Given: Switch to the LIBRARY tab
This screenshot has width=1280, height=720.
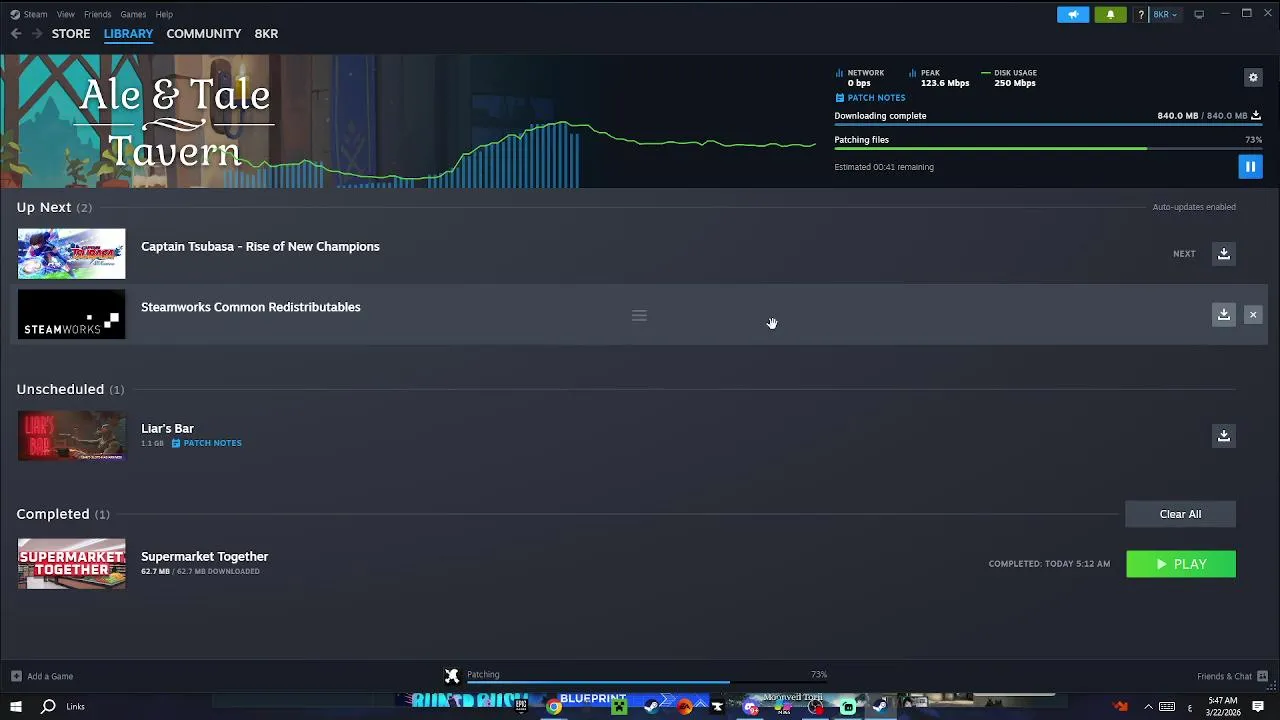Looking at the screenshot, I should click(x=128, y=33).
